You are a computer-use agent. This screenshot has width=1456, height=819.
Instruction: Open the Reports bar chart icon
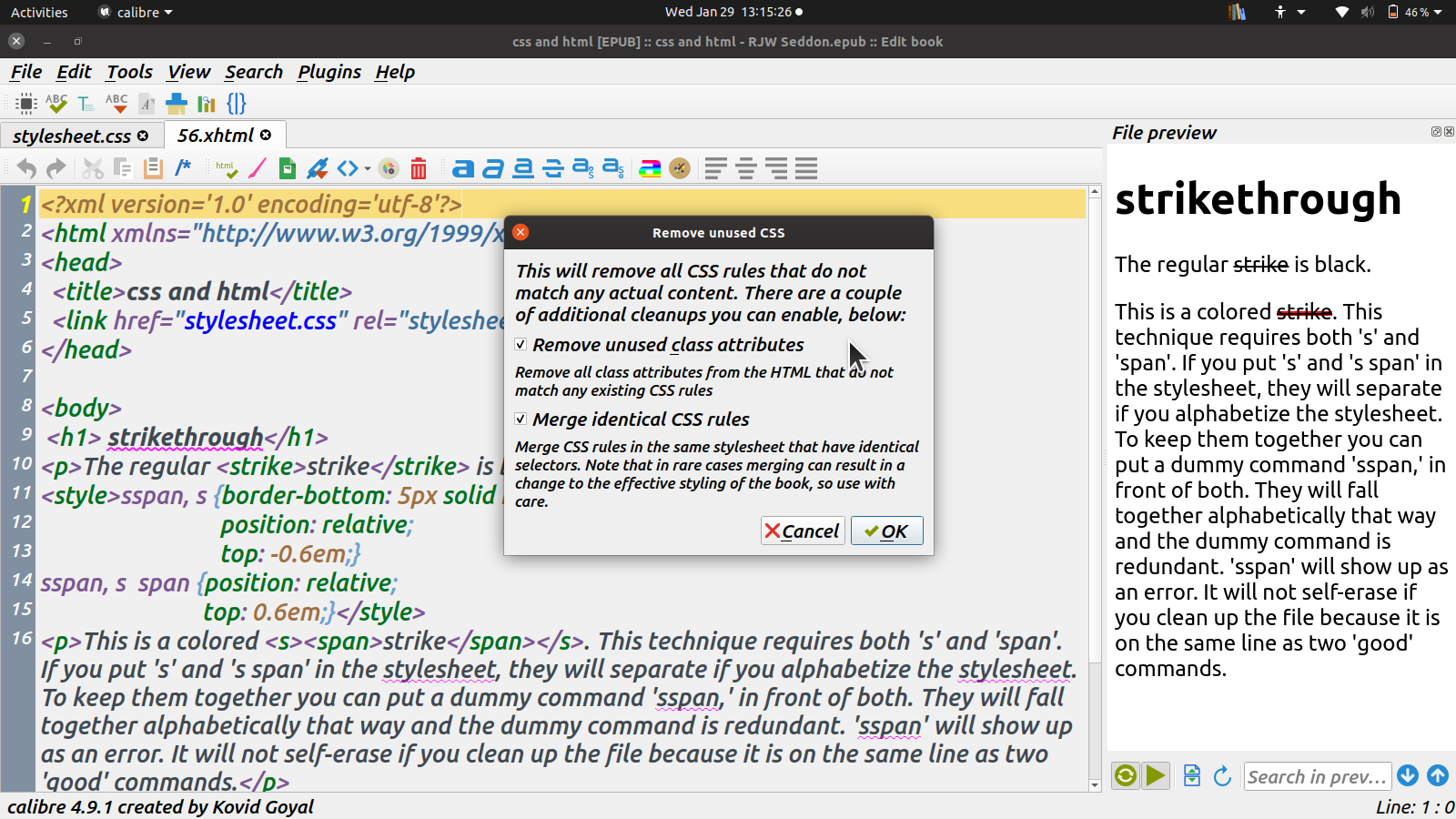(x=207, y=104)
